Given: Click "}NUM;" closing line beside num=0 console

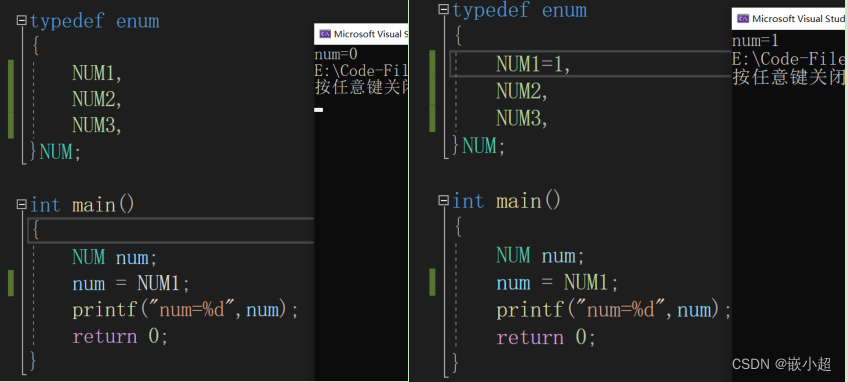Looking at the screenshot, I should pyautogui.click(x=55, y=152).
